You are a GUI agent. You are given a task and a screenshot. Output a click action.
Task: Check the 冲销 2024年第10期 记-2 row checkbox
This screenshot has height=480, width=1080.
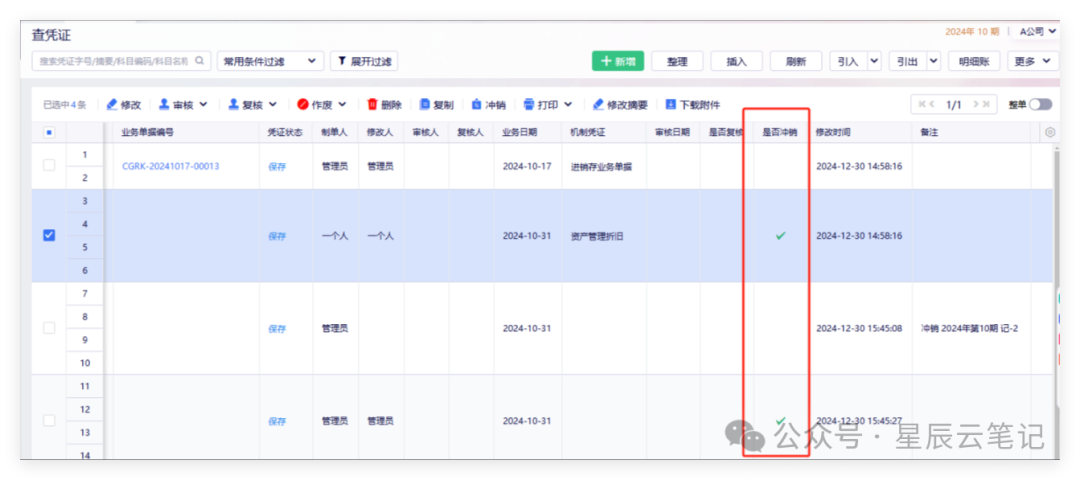tap(50, 328)
